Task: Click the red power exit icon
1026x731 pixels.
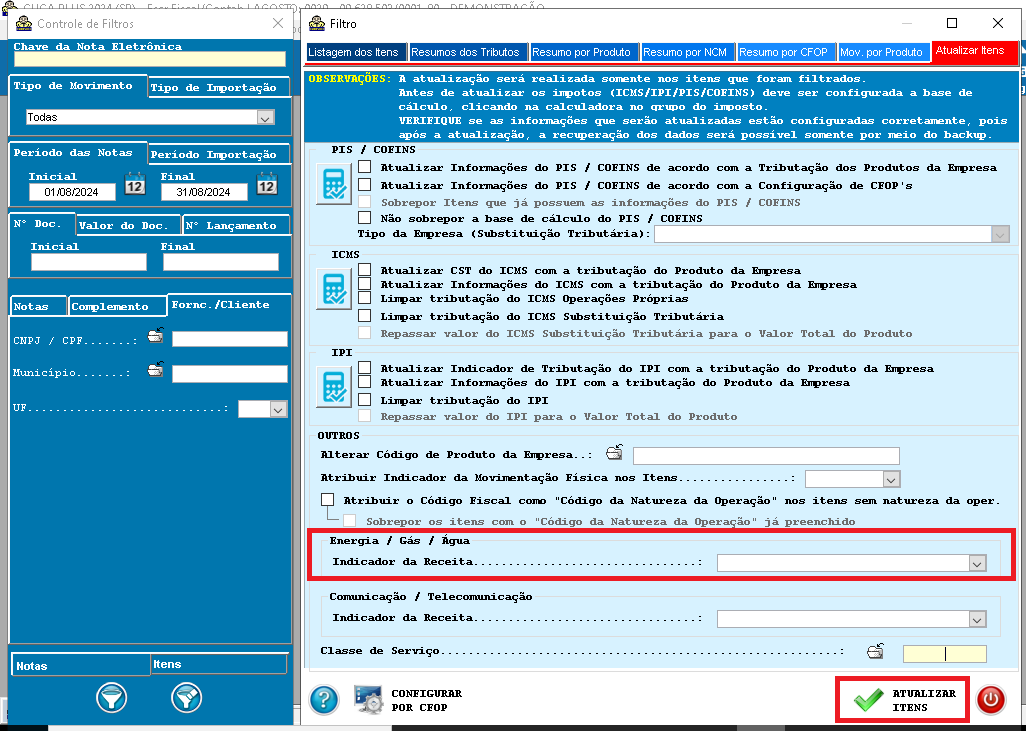Action: coord(991,700)
